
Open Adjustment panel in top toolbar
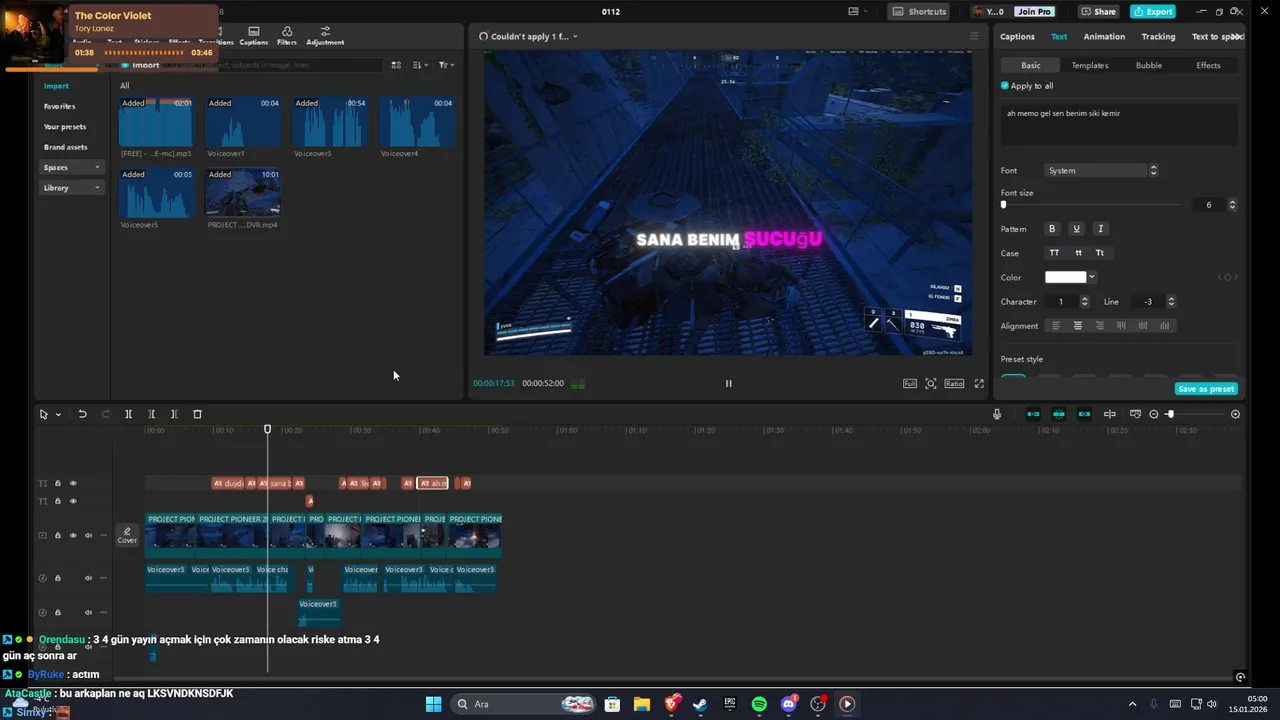tap(325, 36)
